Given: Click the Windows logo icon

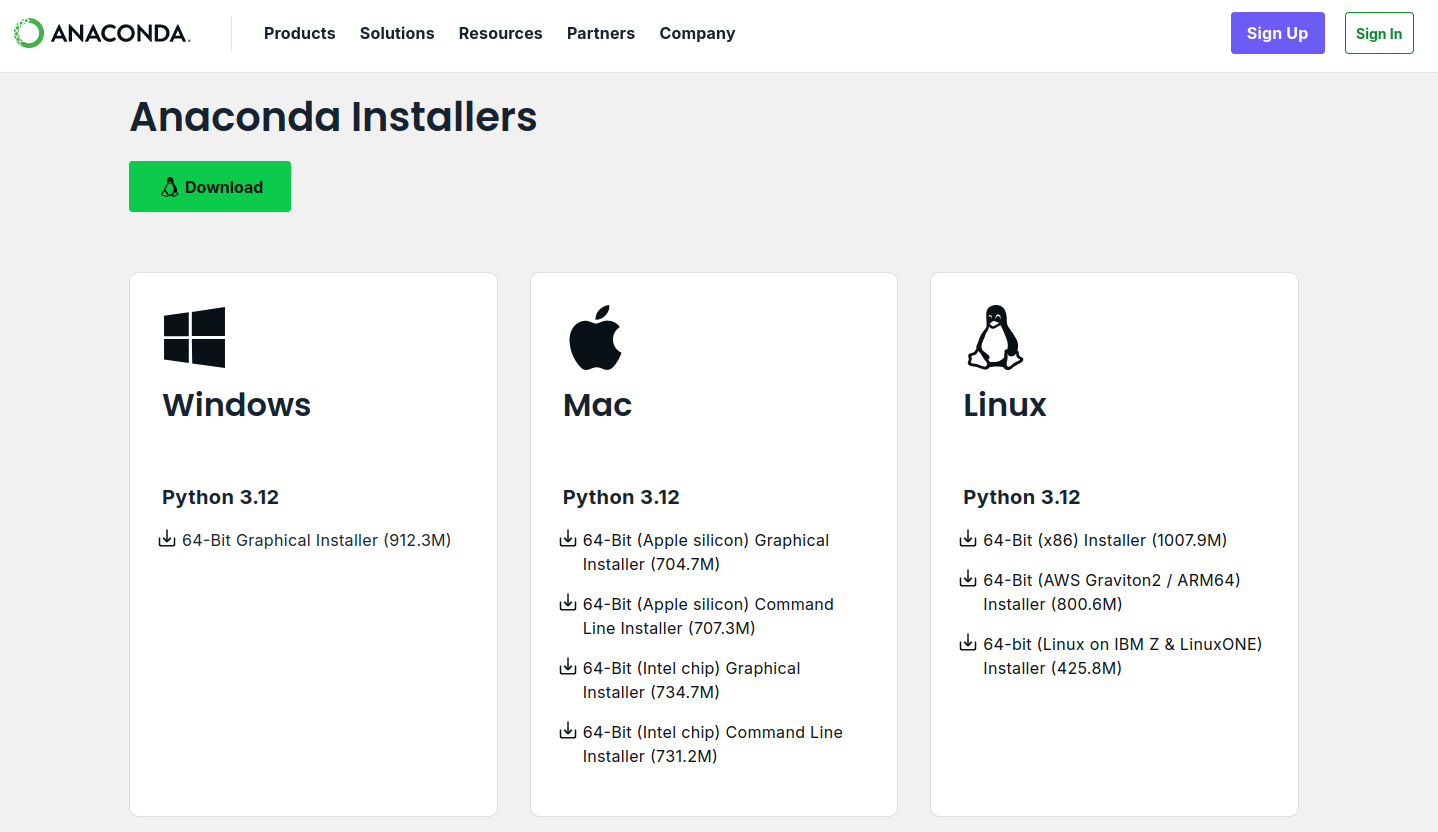Looking at the screenshot, I should pos(194,337).
